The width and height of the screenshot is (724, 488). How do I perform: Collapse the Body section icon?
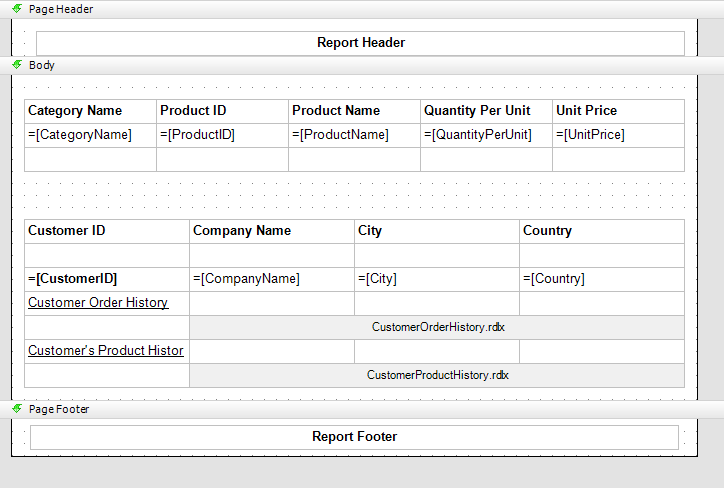17,64
